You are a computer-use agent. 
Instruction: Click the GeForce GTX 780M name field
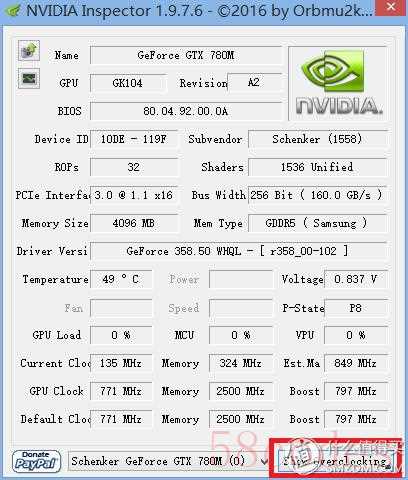click(x=186, y=55)
